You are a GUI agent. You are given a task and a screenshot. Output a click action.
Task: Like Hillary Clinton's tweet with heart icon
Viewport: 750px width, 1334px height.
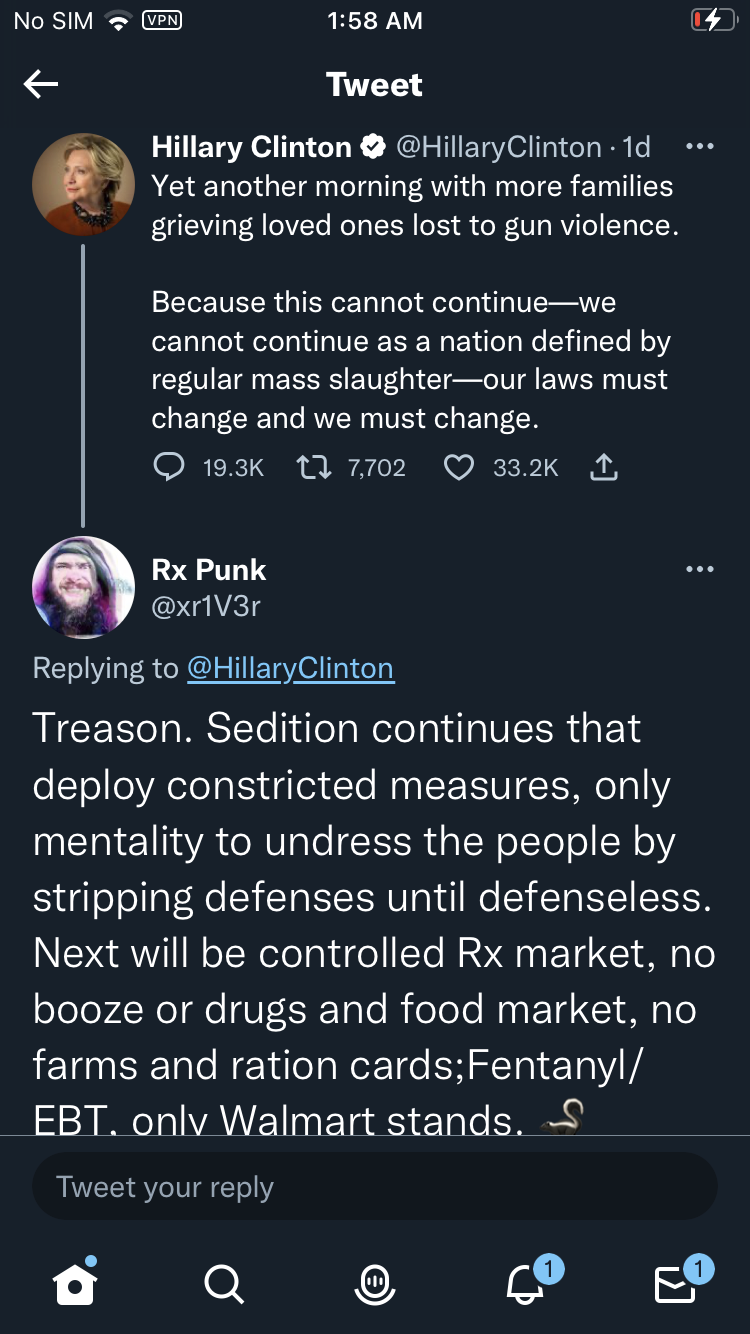[x=458, y=467]
